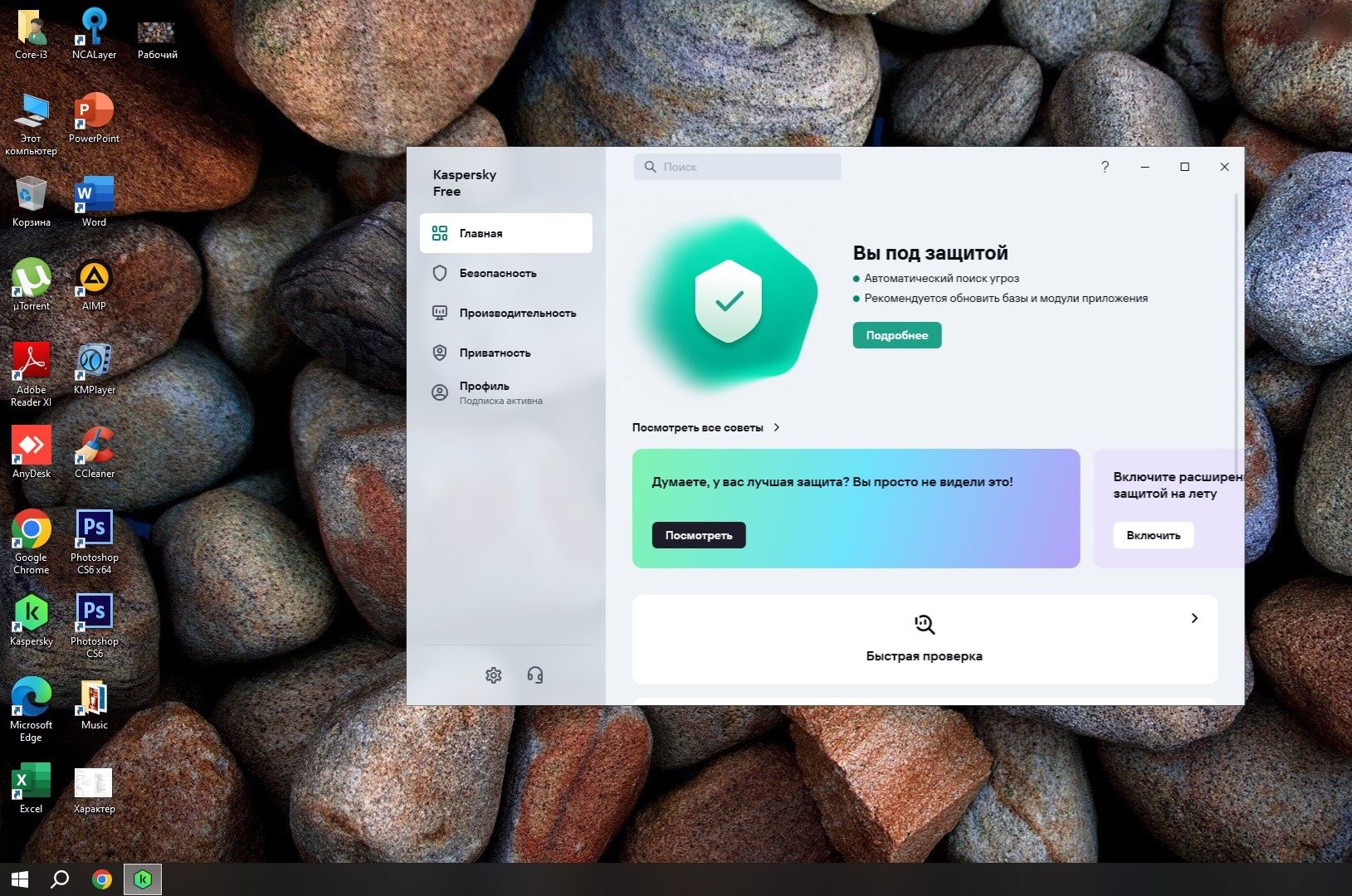Select the Этот компьютер desktop icon
This screenshot has height=896, width=1352.
click(x=32, y=124)
